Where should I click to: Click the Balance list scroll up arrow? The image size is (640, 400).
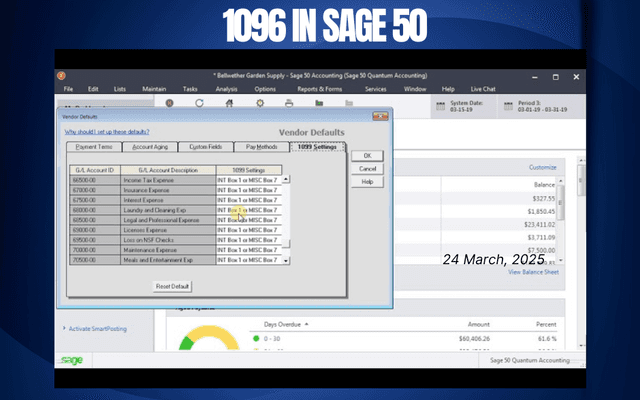561,181
